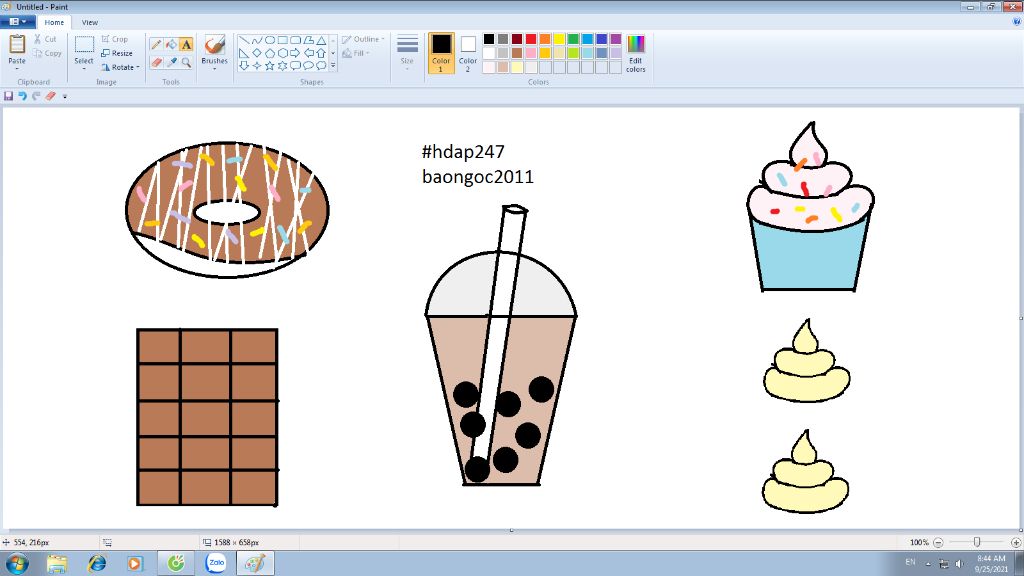The image size is (1024, 576).
Task: Open Windows Explorer folder on taskbar
Action: click(57, 563)
